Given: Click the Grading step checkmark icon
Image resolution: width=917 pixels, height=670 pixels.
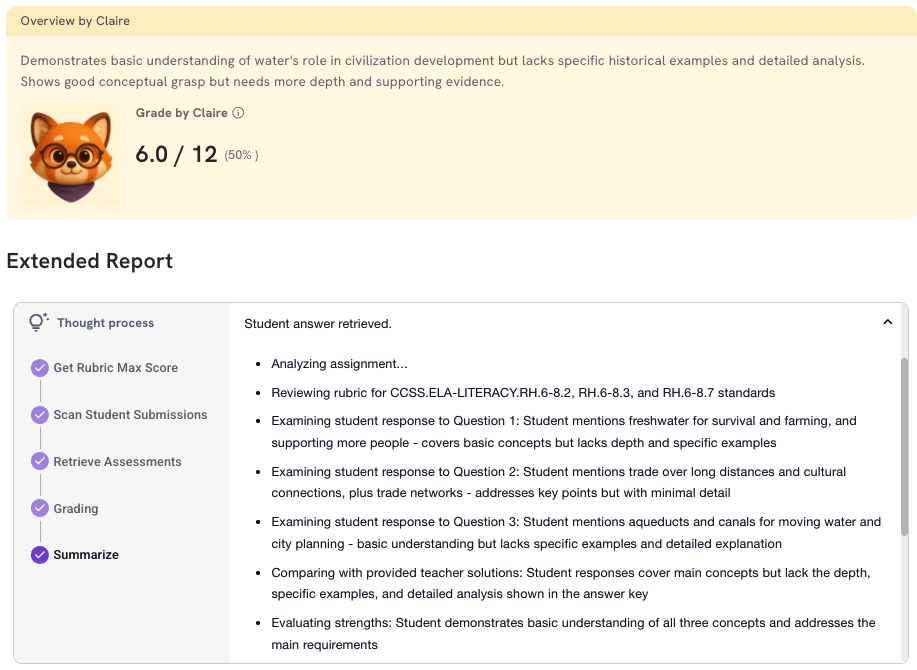Looking at the screenshot, I should (40, 508).
